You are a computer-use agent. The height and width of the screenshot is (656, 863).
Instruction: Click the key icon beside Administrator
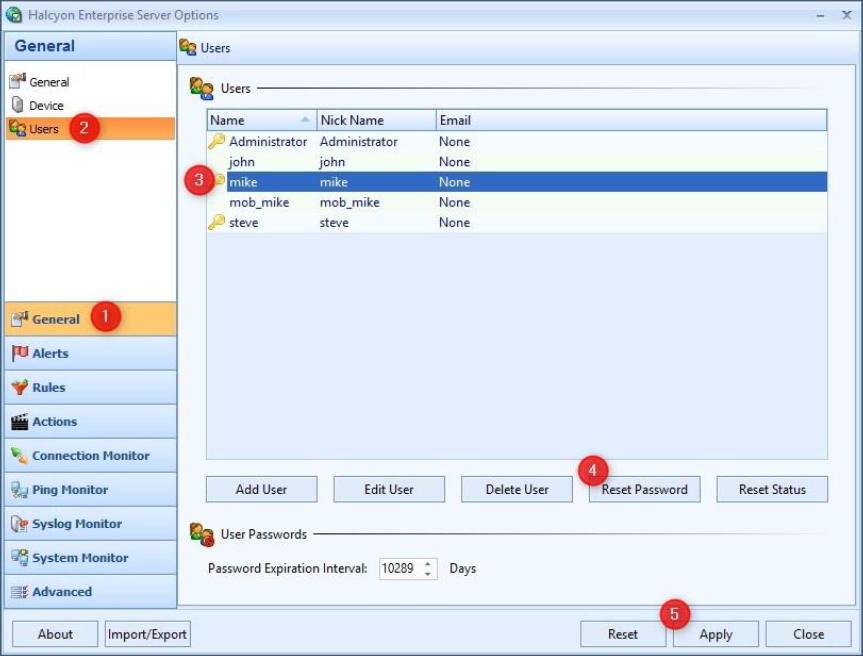point(217,142)
